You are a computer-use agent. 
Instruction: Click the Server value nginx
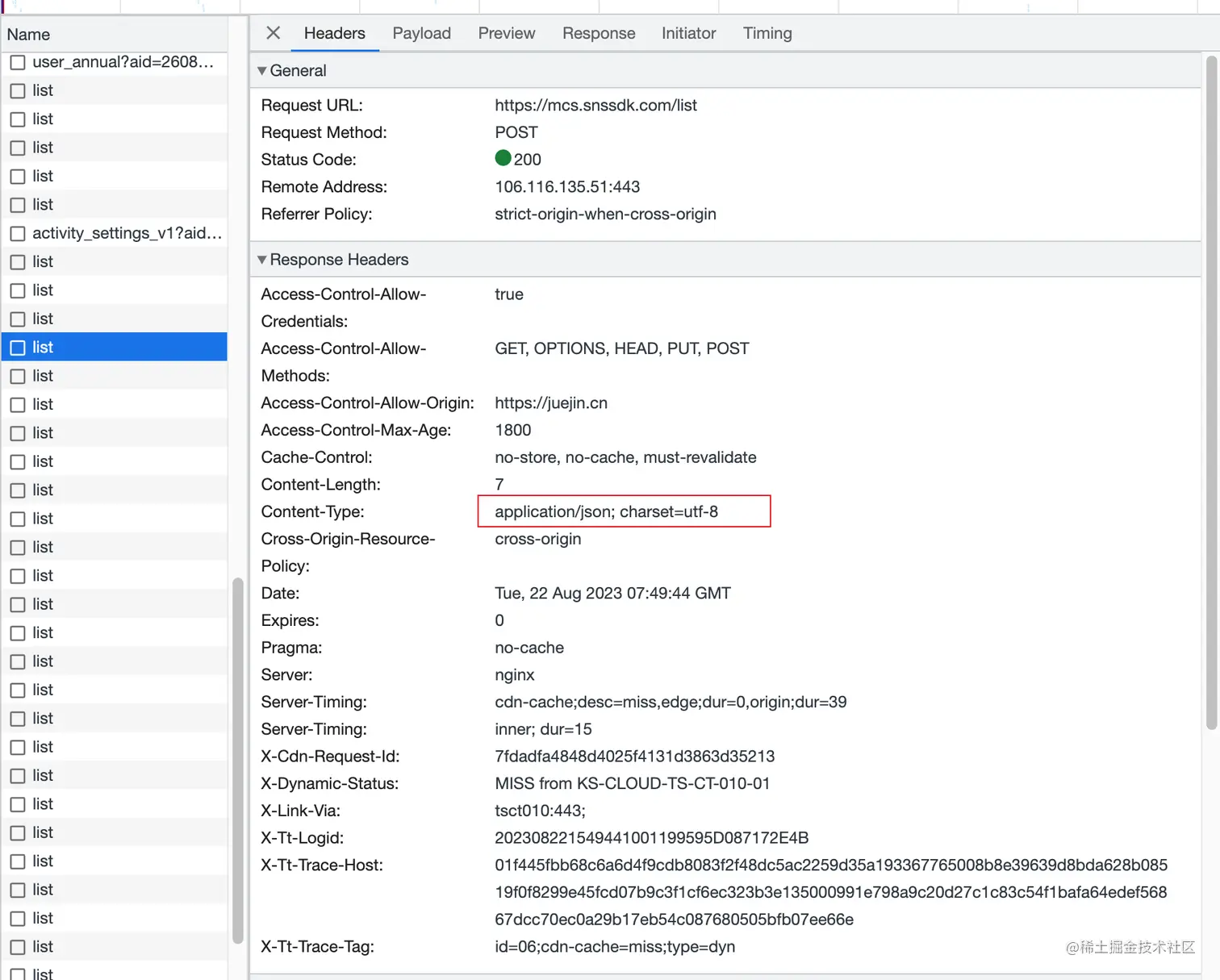click(515, 675)
